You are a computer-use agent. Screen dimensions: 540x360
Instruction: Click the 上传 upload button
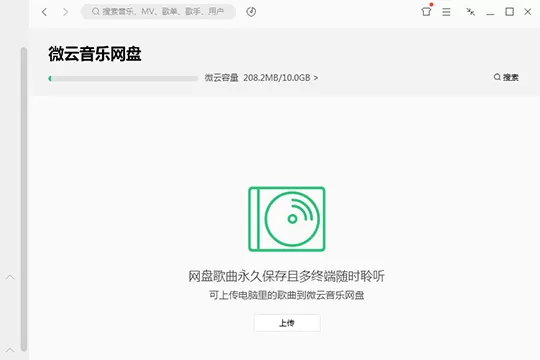(287, 323)
